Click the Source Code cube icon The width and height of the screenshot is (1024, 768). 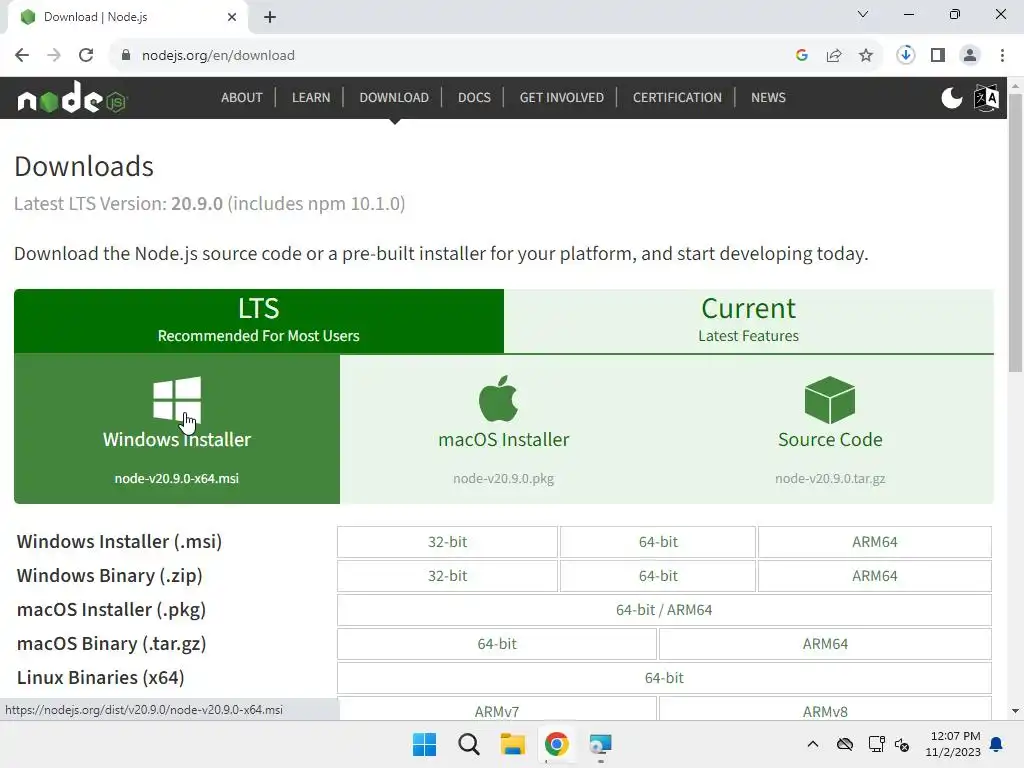[x=830, y=400]
